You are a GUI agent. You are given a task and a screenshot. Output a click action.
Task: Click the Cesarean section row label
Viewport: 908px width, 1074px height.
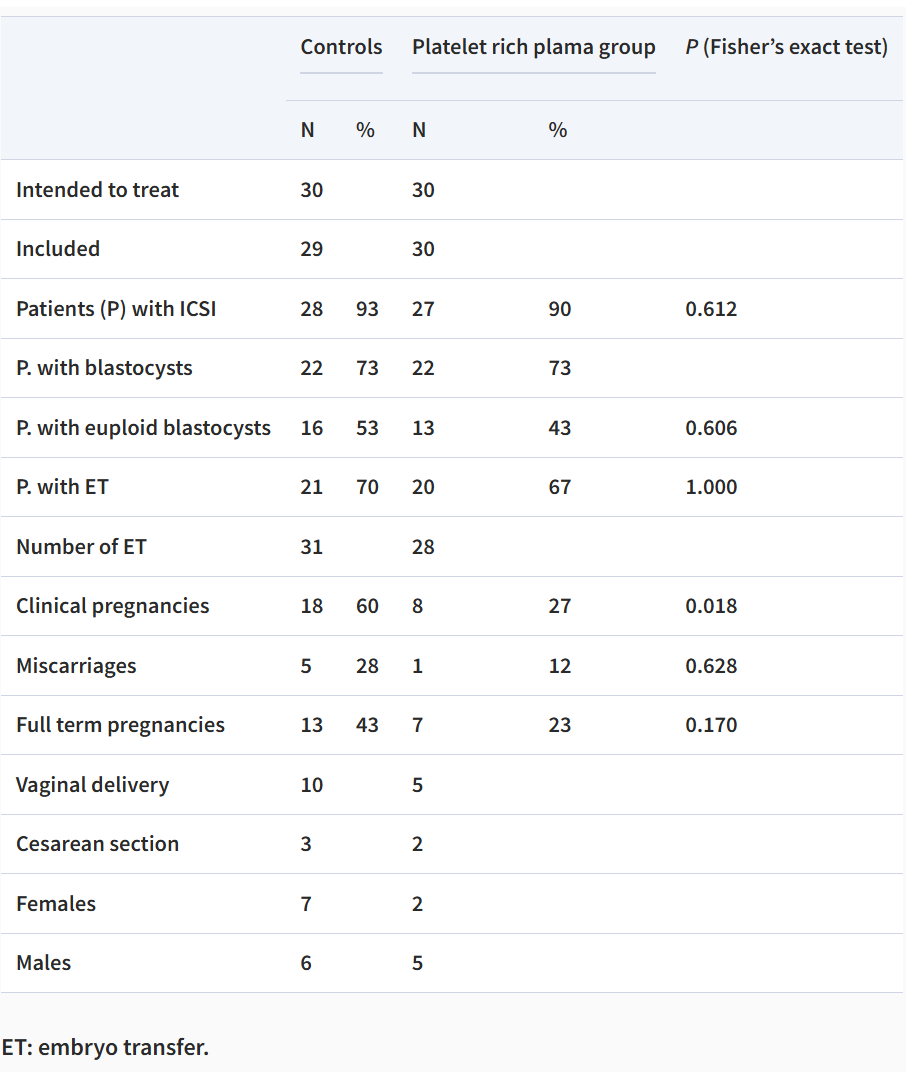[97, 844]
